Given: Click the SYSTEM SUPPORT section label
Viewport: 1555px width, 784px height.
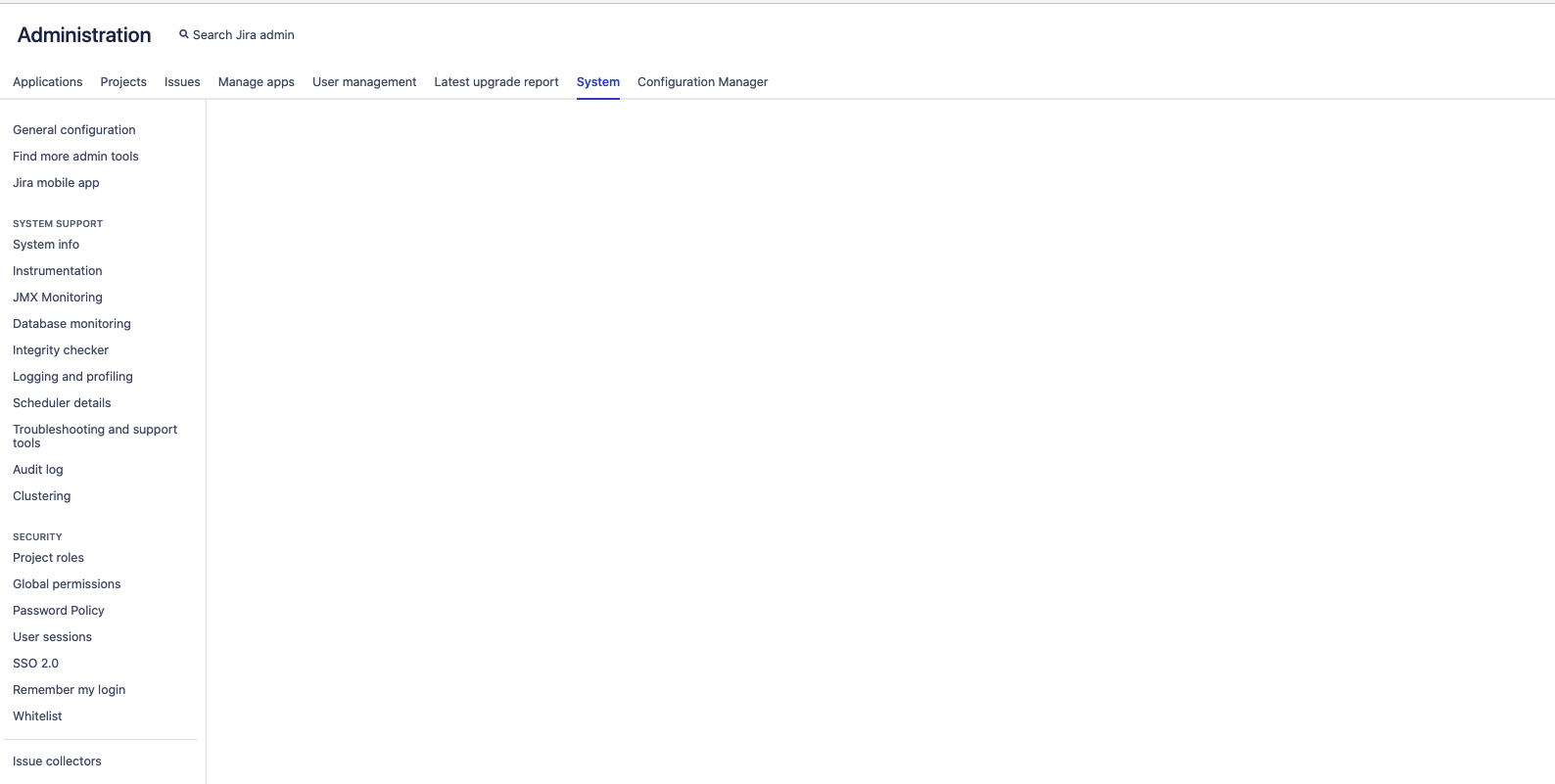Looking at the screenshot, I should (58, 224).
